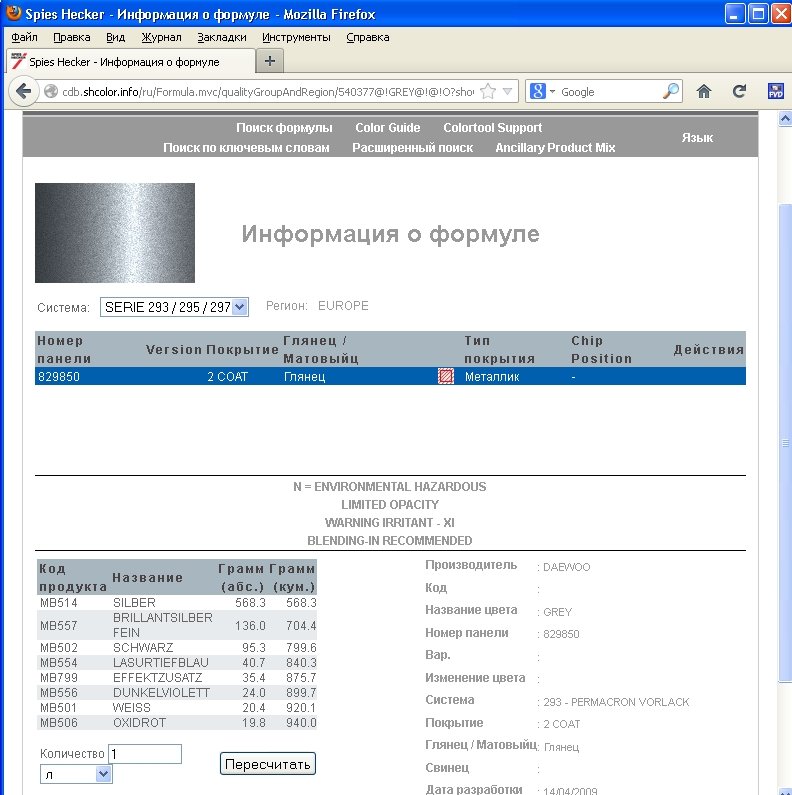Reload the page with refresh icon
Image resolution: width=792 pixels, height=795 pixels.
coord(739,91)
